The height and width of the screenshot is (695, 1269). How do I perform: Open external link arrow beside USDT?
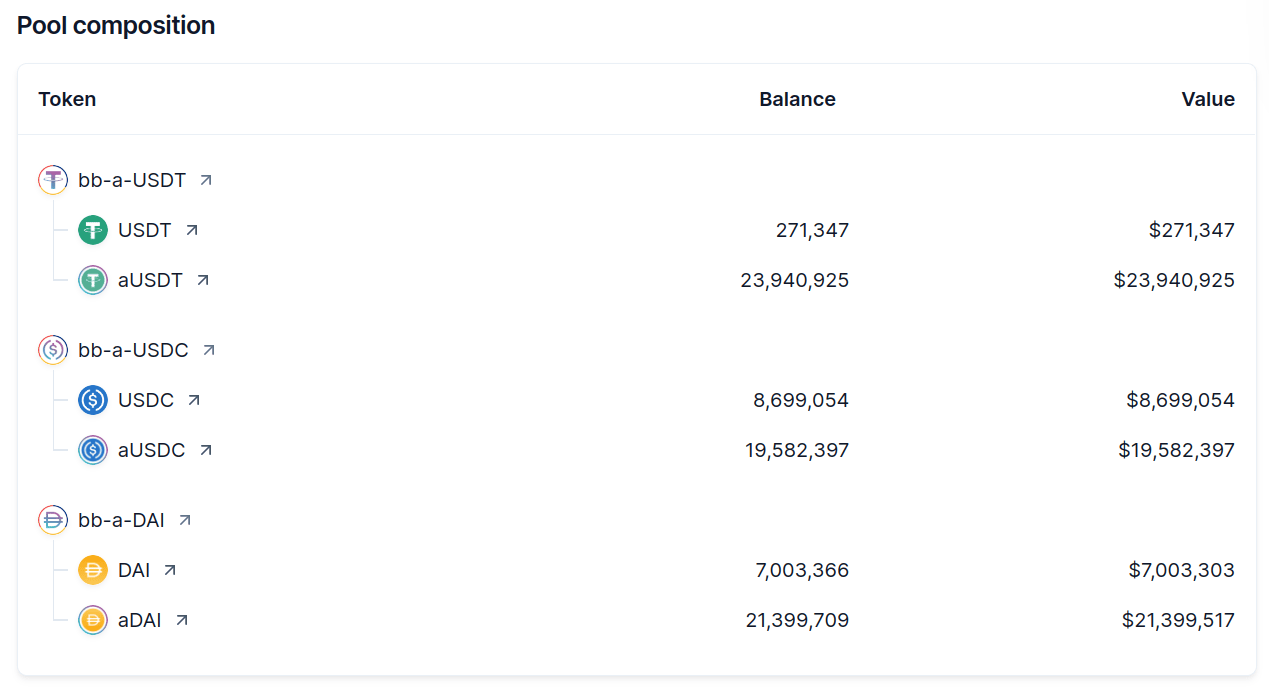tap(192, 230)
